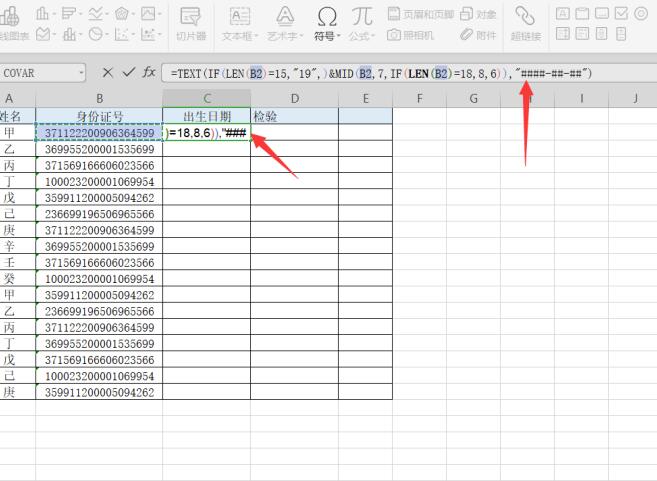Insert a 超链接 hyperlink

[525, 24]
